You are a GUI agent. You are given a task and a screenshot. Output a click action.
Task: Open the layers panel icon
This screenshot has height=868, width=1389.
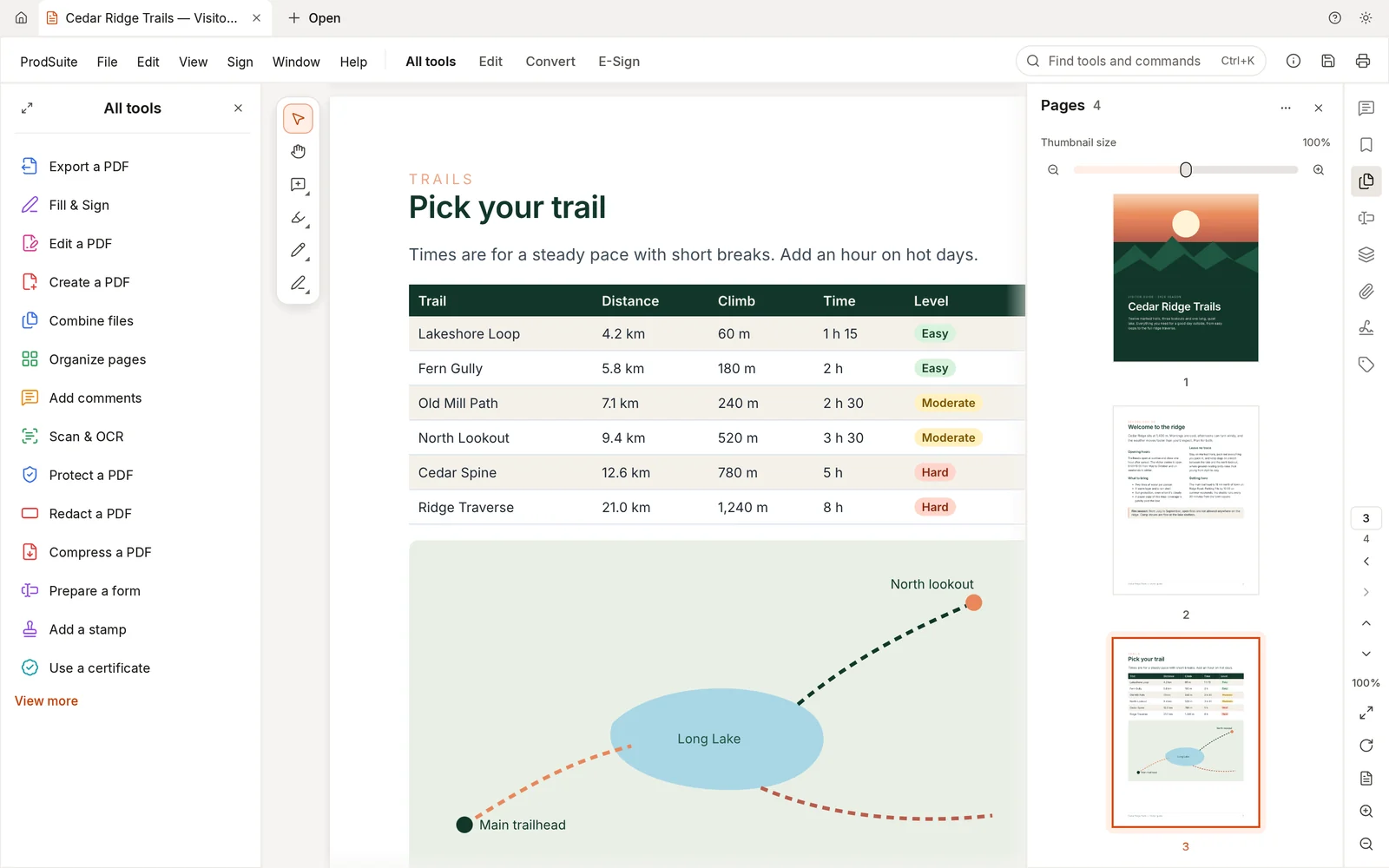(1366, 254)
